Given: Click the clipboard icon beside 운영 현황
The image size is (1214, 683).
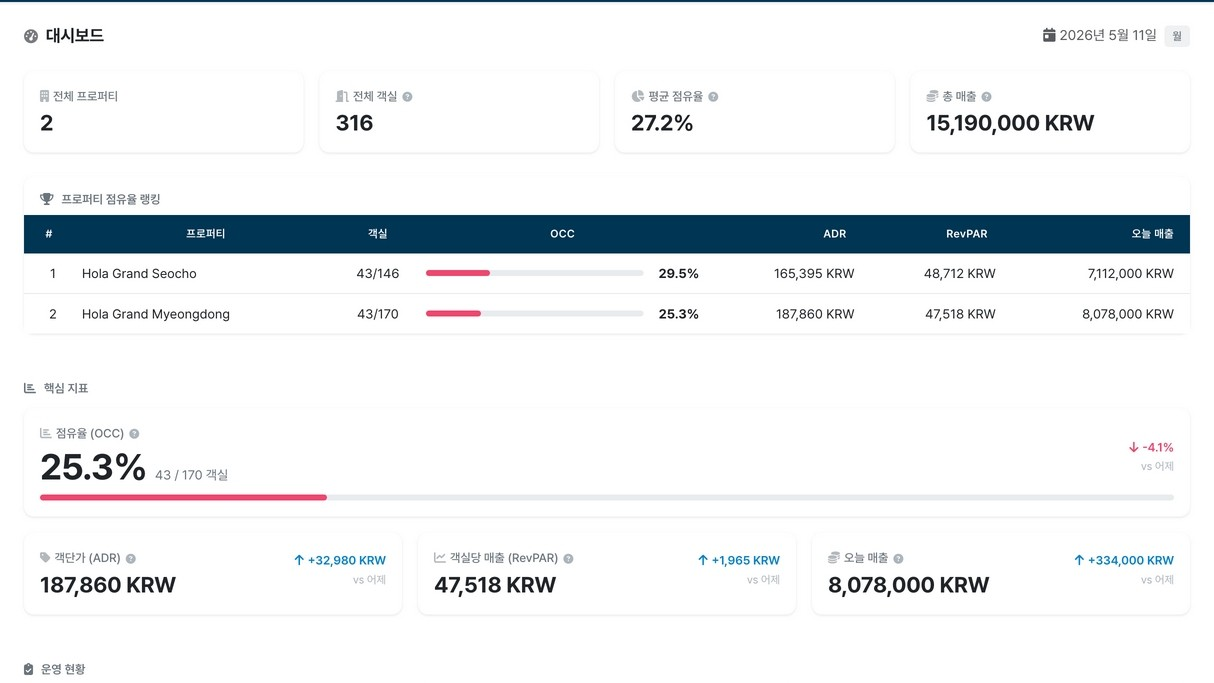Looking at the screenshot, I should click(29, 669).
